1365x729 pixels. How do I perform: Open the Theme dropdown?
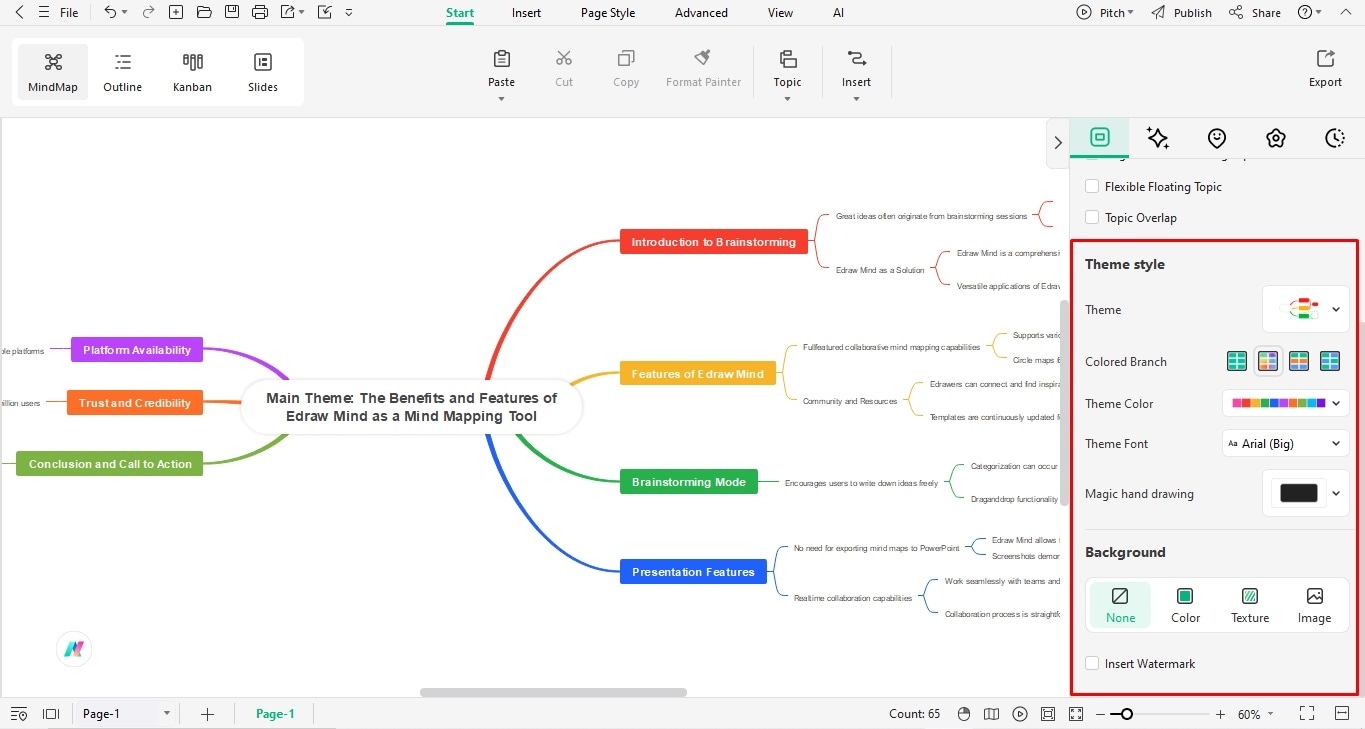pos(1306,310)
